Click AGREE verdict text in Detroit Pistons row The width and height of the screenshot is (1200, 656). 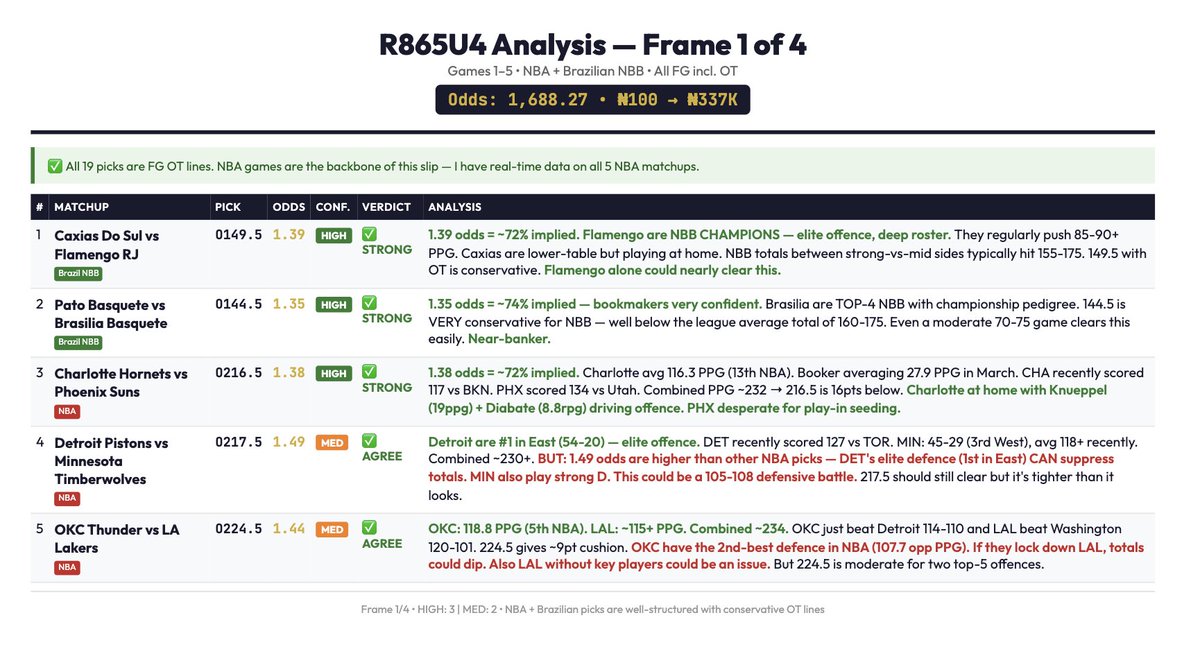point(382,457)
